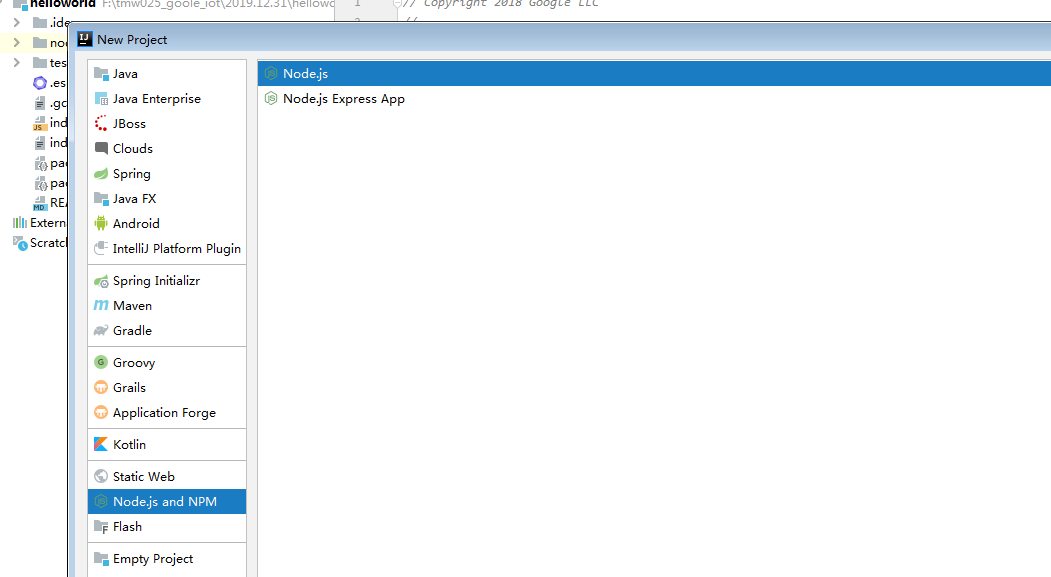Viewport: 1051px width, 577px height.
Task: Select Flash project type
Action: 167,527
